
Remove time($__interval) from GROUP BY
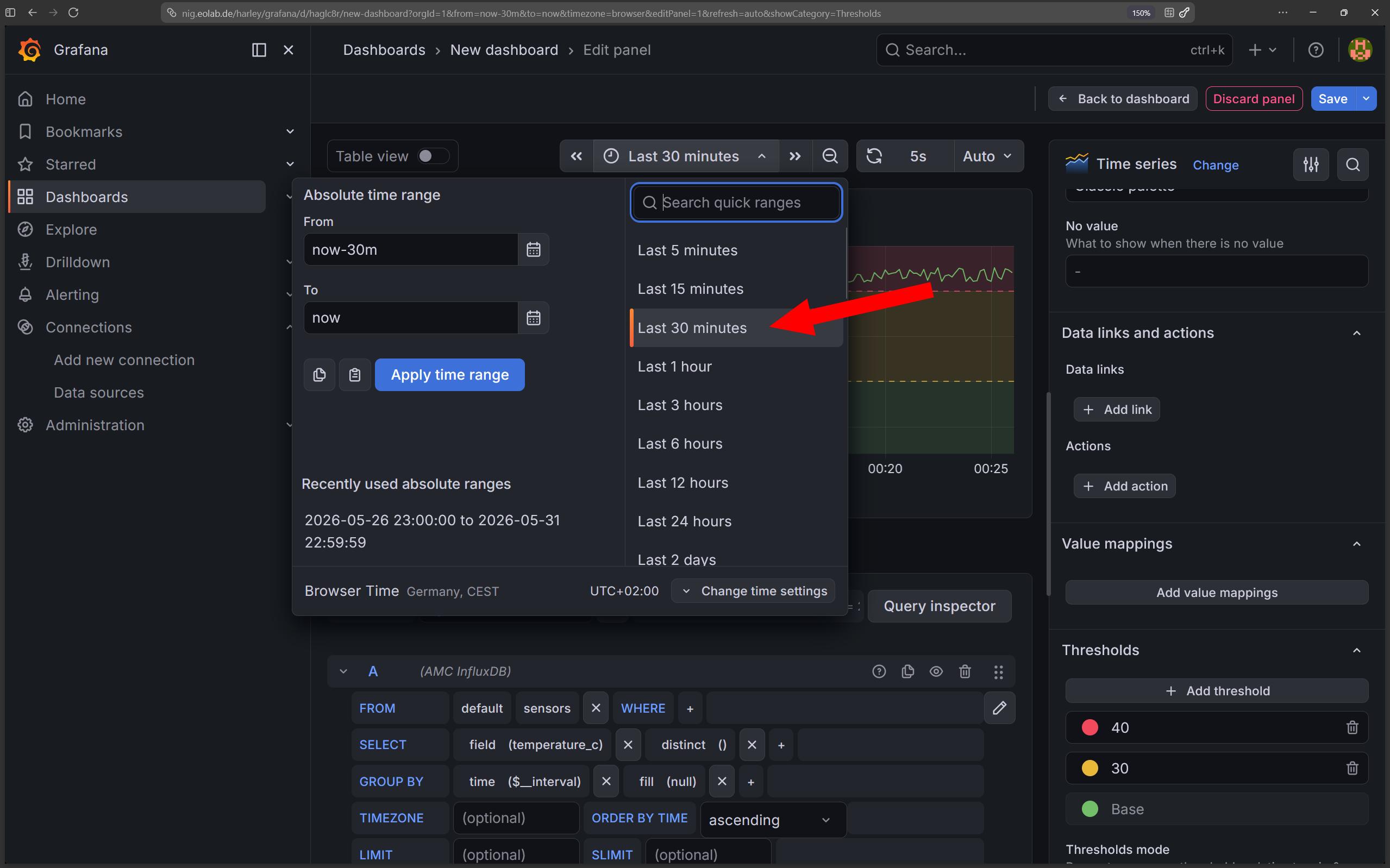point(606,781)
